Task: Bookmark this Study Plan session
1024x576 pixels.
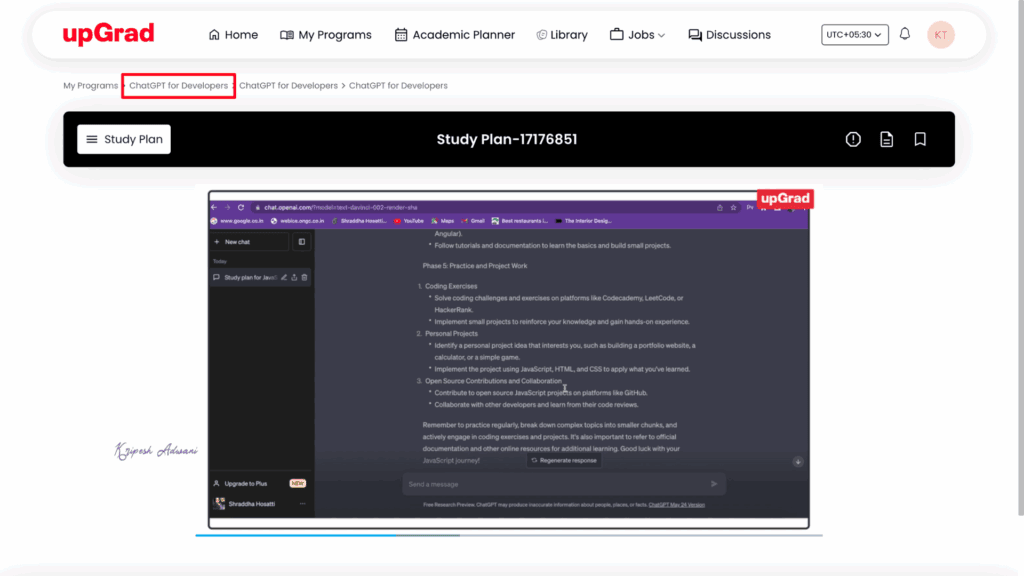Action: pyautogui.click(x=920, y=139)
